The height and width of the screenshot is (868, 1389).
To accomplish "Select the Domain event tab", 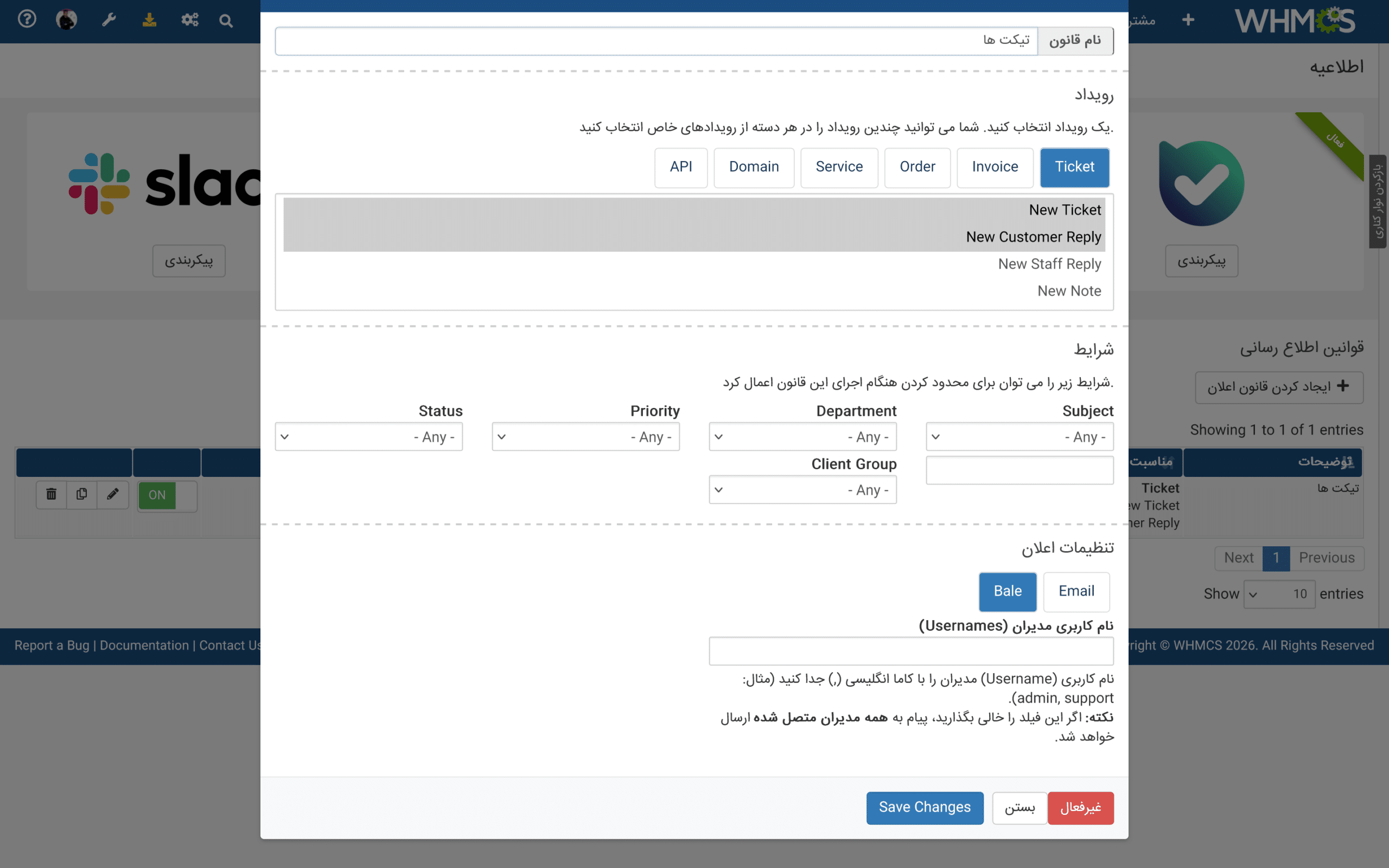I will [x=754, y=167].
